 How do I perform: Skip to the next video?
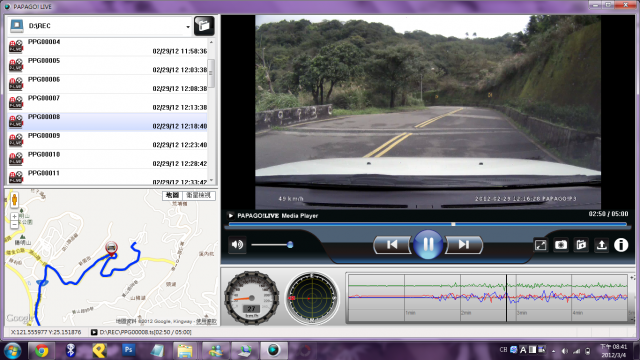tap(464, 244)
